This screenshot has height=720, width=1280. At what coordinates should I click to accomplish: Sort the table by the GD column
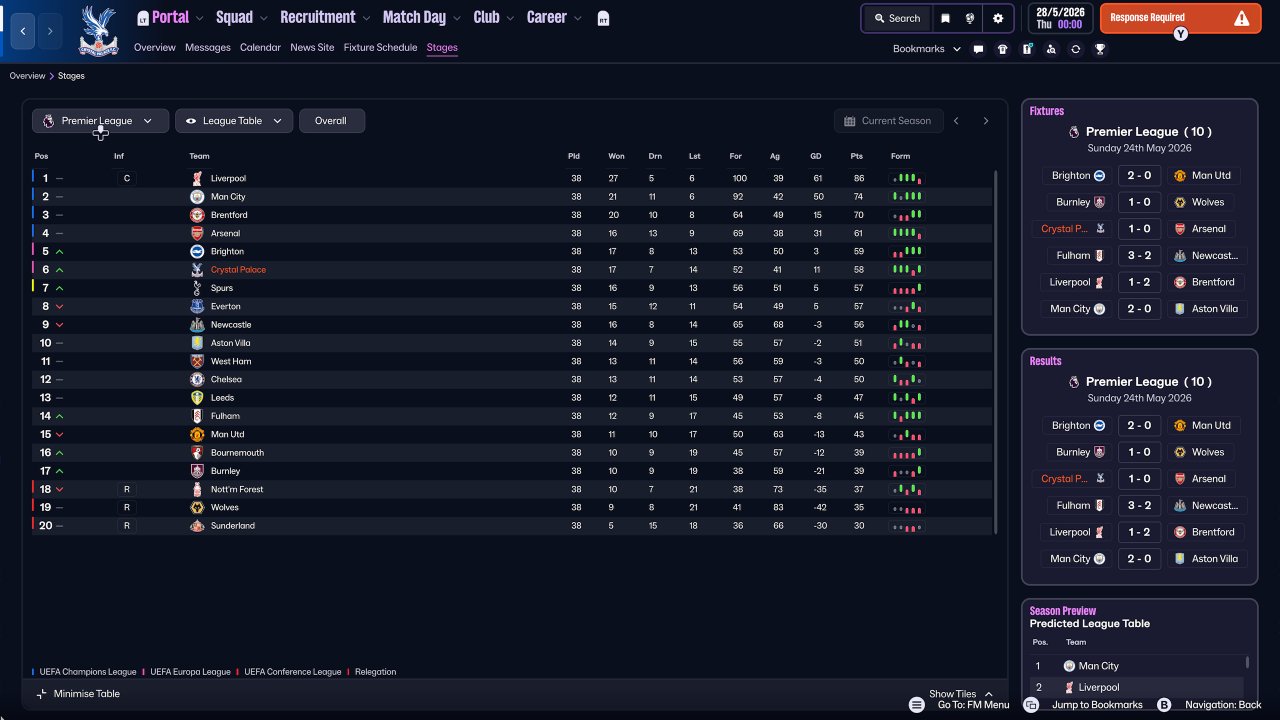[x=816, y=156]
